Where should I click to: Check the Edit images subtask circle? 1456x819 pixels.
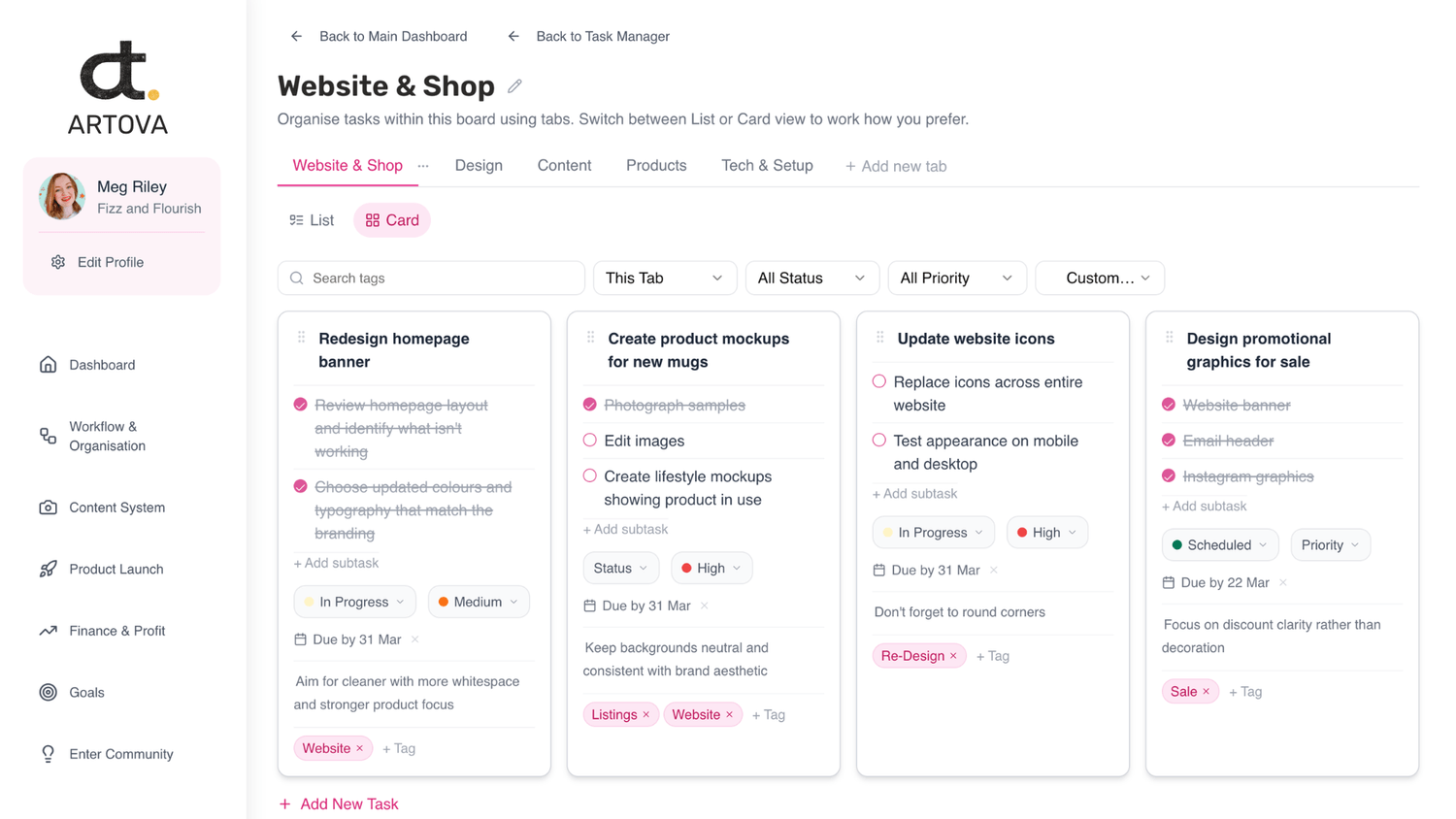[x=590, y=441]
